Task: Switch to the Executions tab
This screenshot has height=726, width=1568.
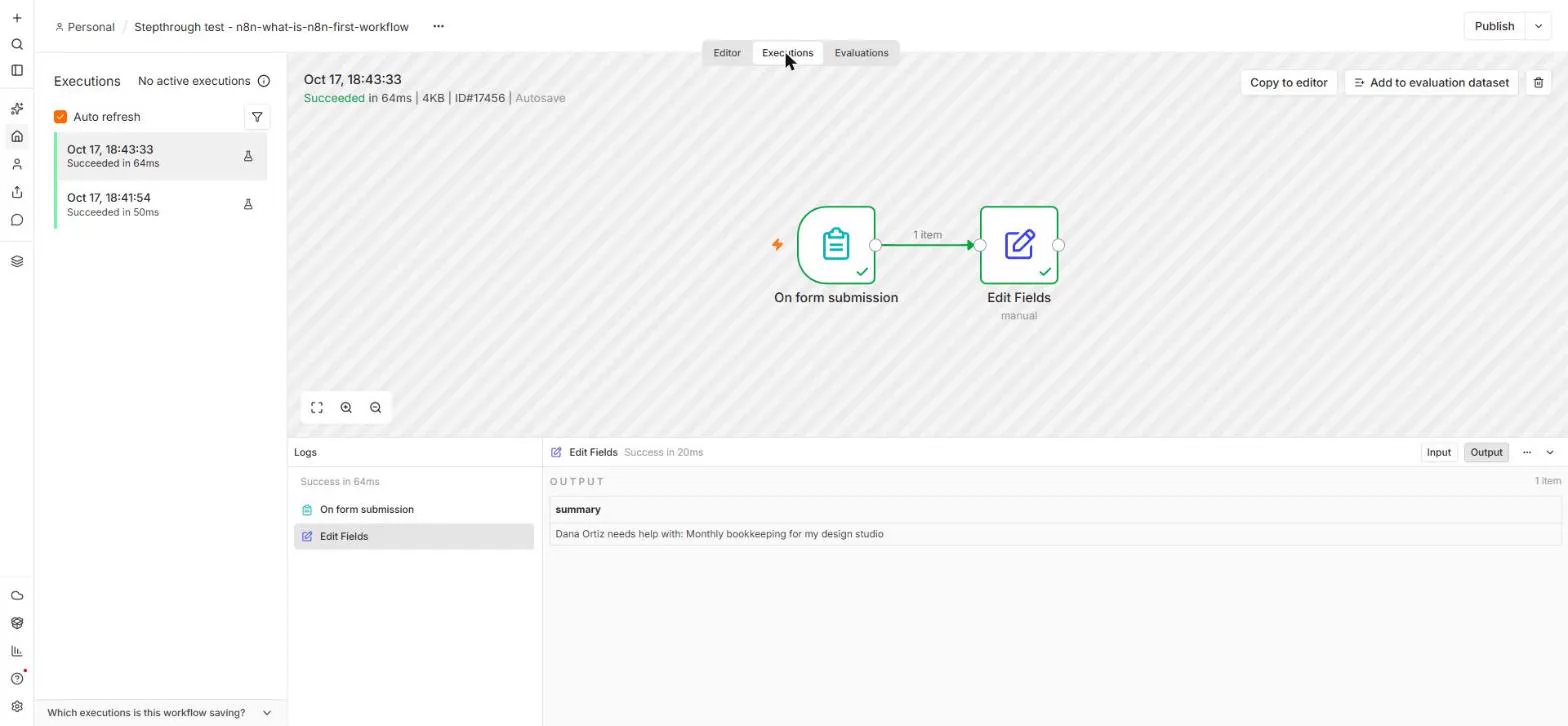Action: (x=788, y=53)
